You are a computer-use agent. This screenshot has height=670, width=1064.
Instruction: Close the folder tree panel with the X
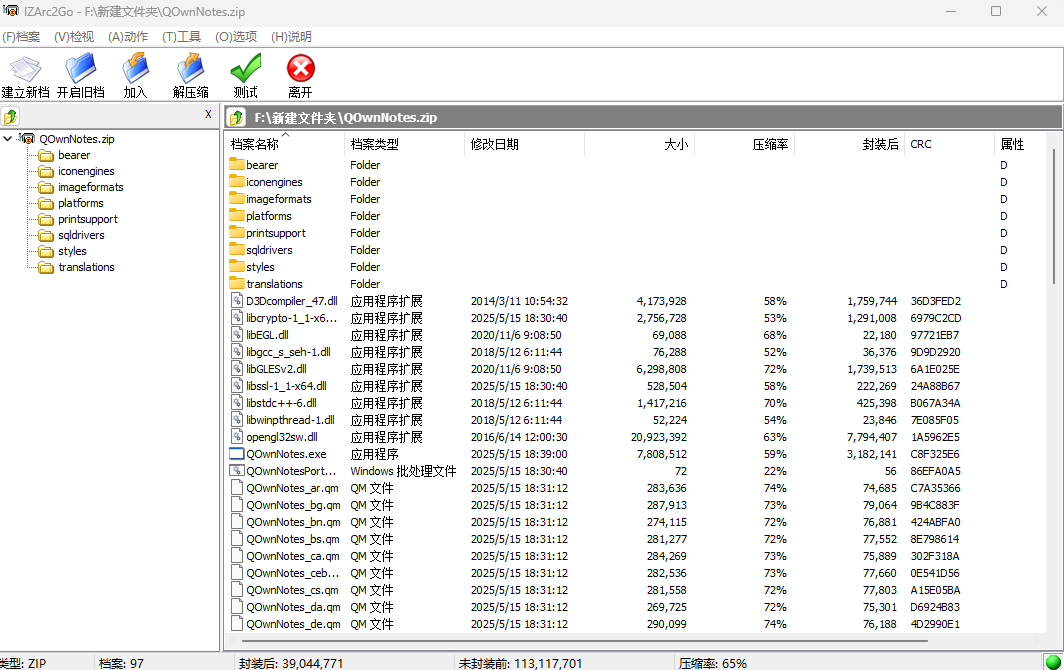click(x=208, y=114)
